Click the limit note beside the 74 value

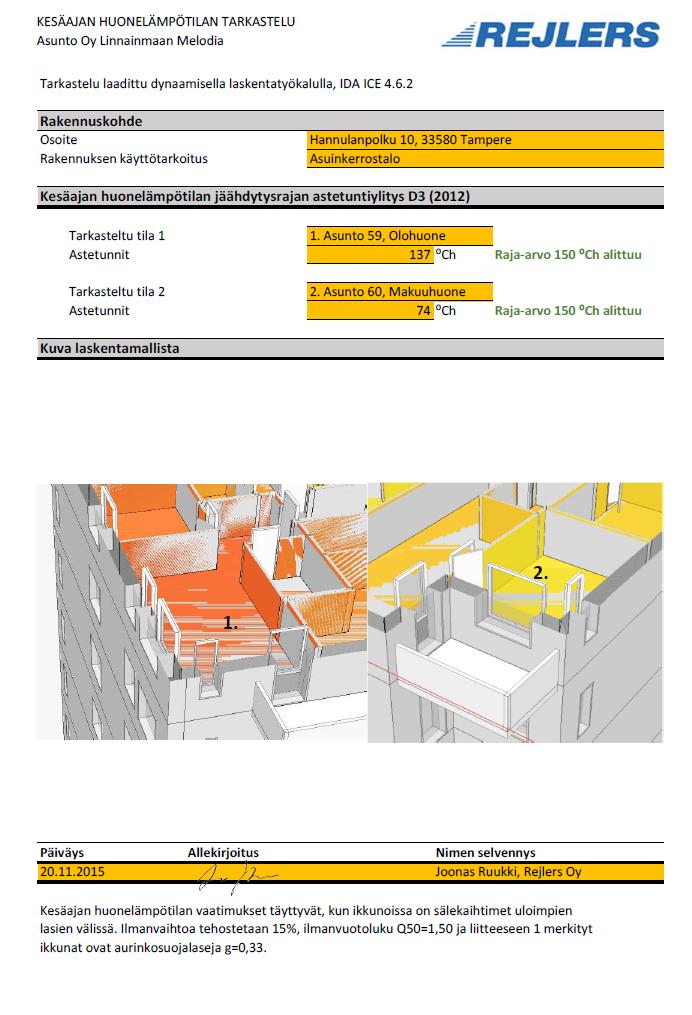coord(568,311)
